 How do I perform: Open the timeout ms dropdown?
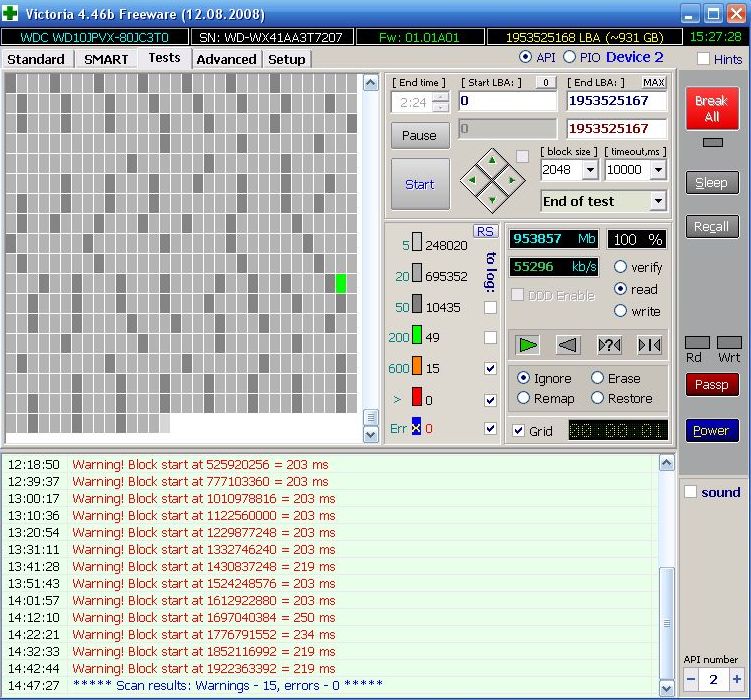click(x=659, y=169)
